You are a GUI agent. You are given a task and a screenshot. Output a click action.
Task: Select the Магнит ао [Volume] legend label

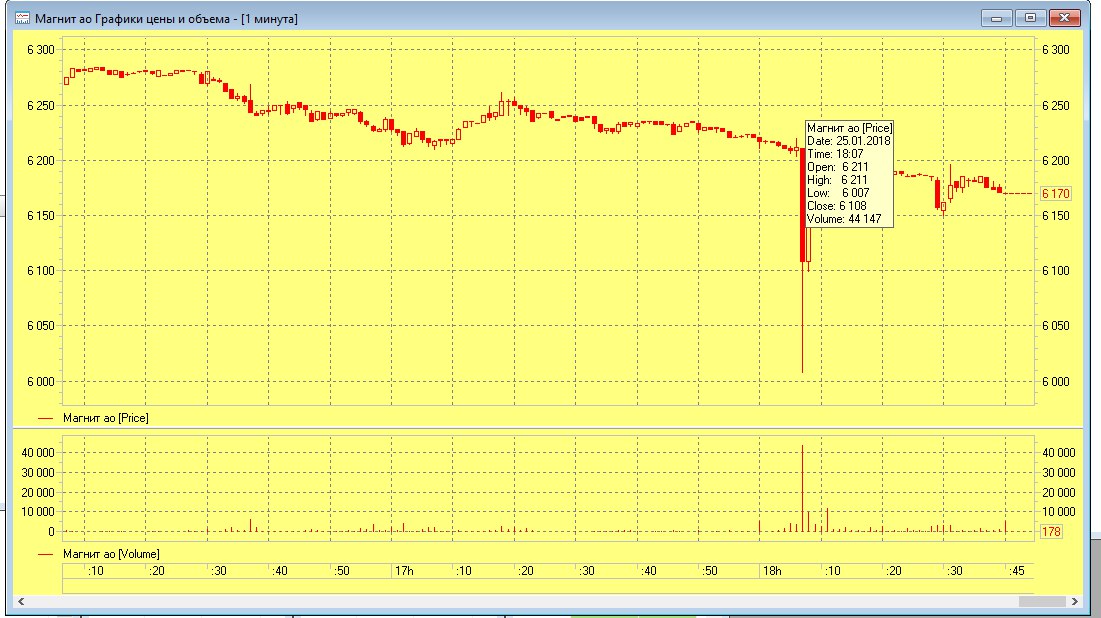[x=111, y=554]
